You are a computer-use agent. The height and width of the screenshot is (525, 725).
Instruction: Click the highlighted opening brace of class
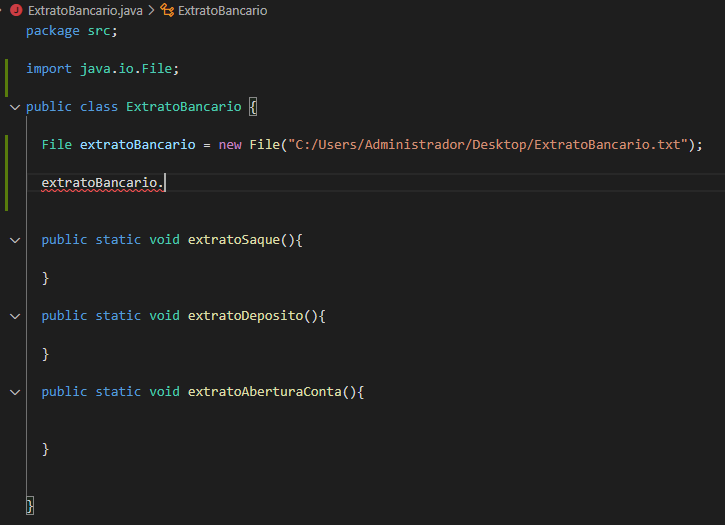pos(253,107)
